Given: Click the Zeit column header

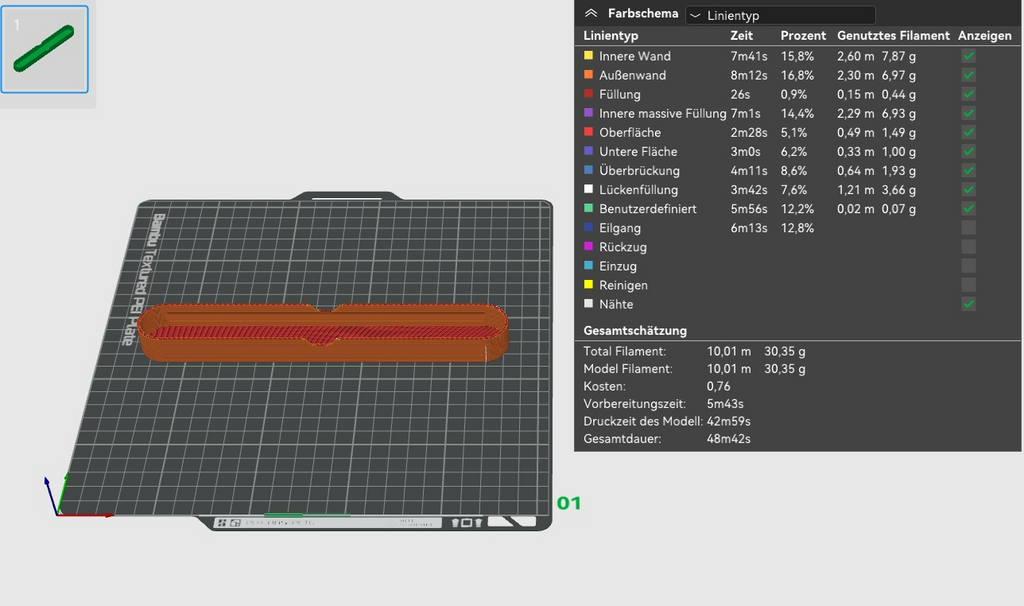Looking at the screenshot, I should (741, 36).
